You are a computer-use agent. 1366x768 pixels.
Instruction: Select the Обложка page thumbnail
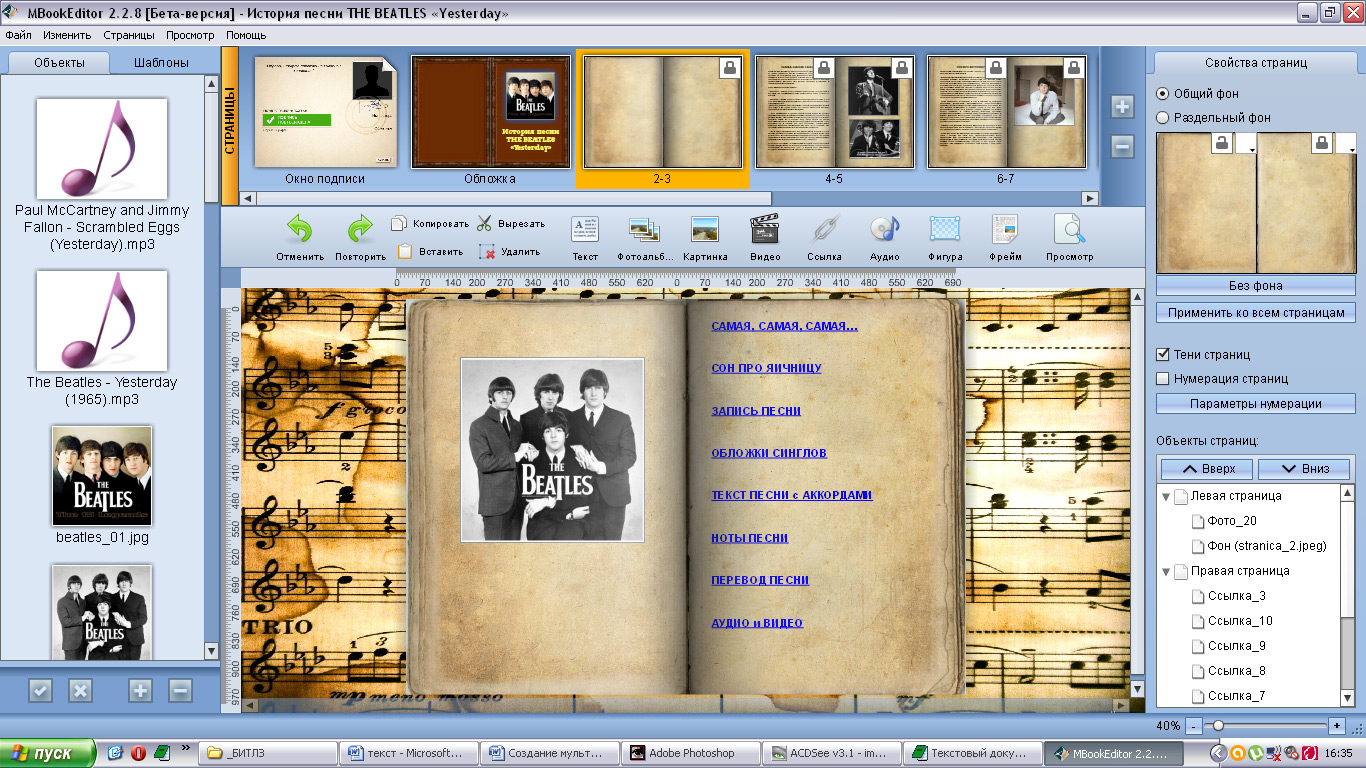pyautogui.click(x=490, y=112)
